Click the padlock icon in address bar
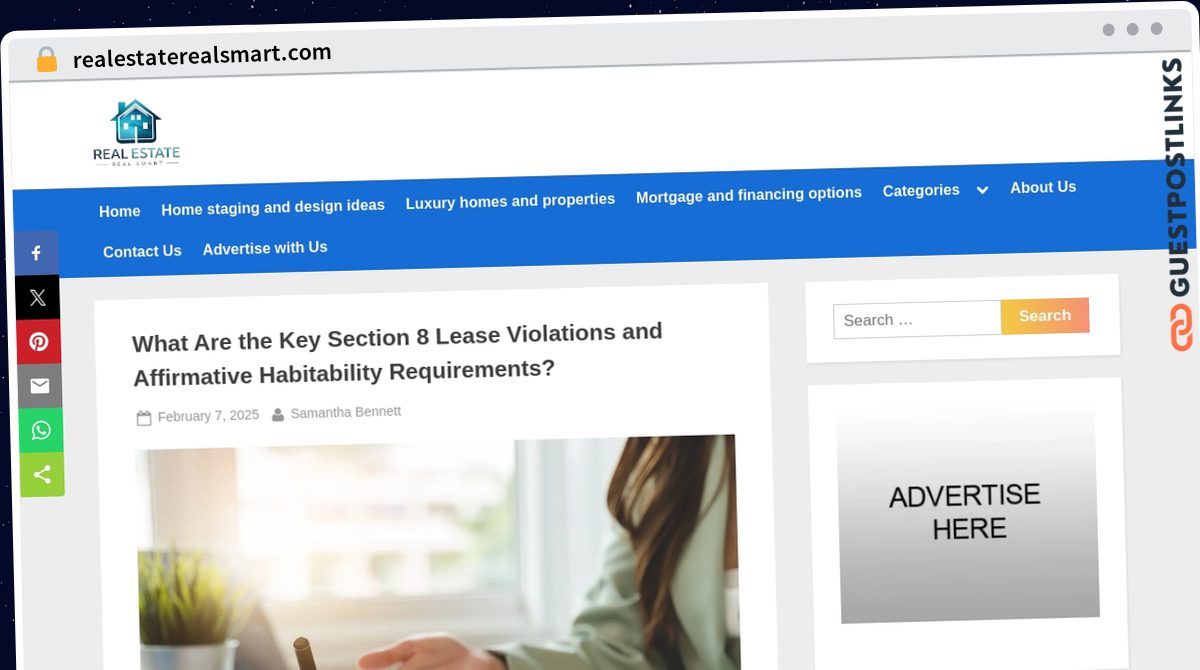The width and height of the screenshot is (1200, 670). click(x=46, y=60)
